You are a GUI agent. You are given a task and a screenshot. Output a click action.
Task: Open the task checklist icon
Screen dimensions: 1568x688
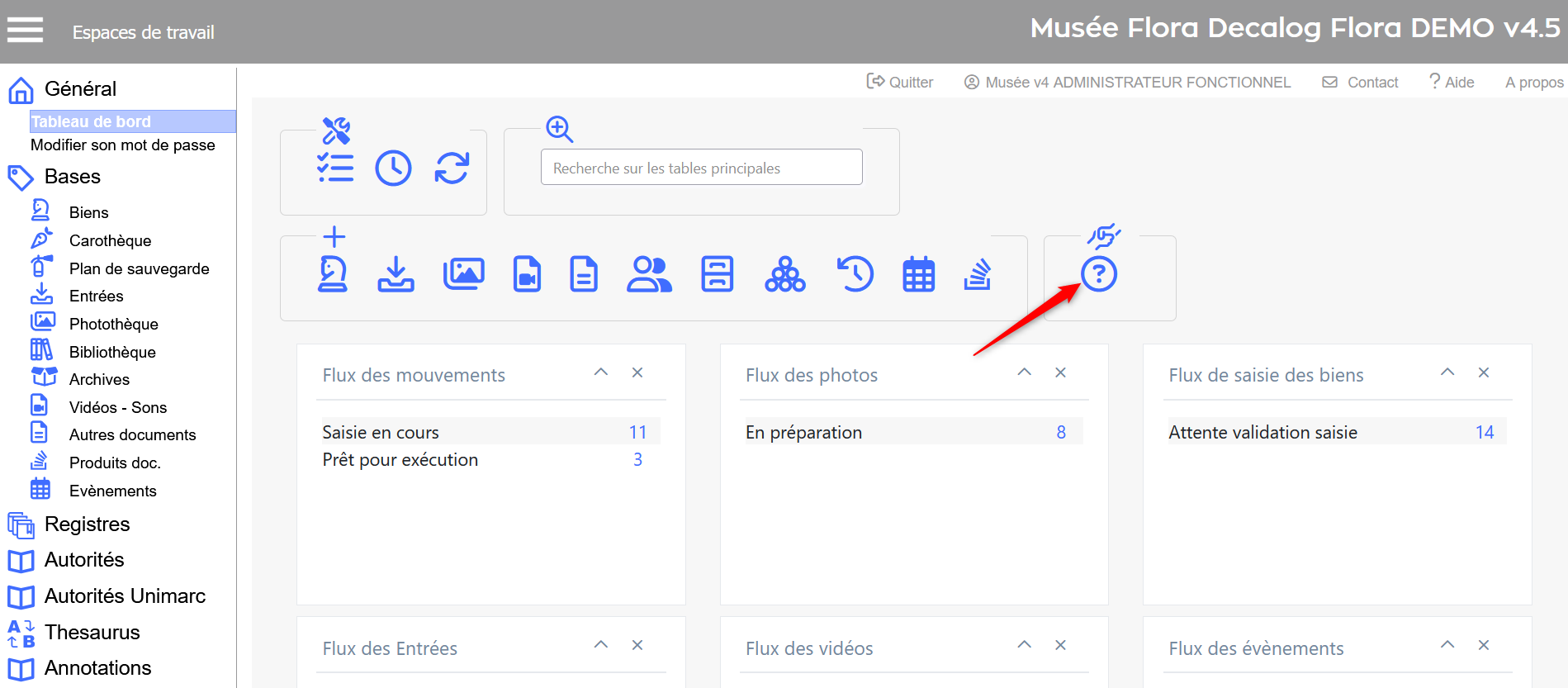click(335, 168)
